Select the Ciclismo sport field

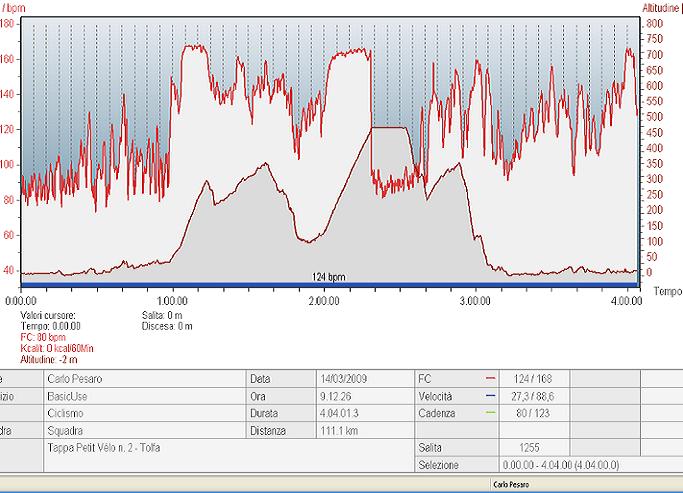click(x=144, y=413)
